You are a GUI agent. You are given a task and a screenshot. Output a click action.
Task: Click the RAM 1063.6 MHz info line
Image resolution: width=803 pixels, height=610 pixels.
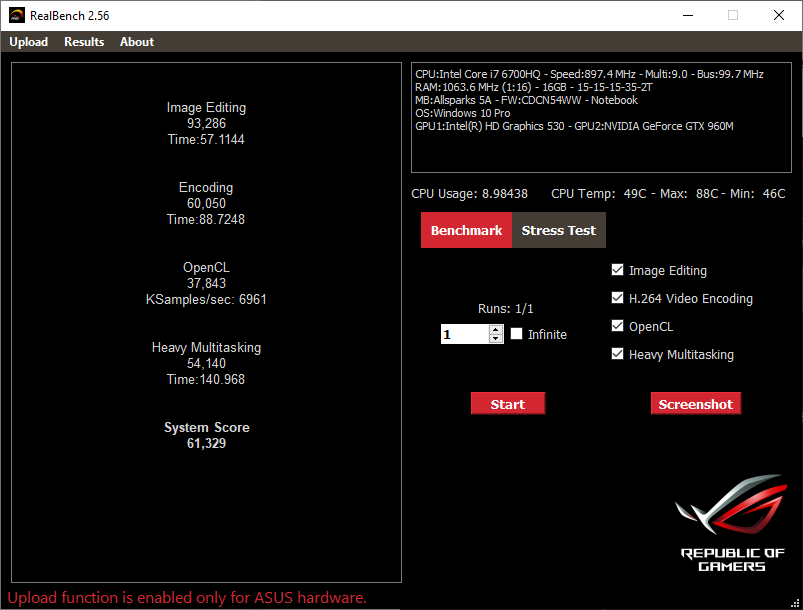534,87
